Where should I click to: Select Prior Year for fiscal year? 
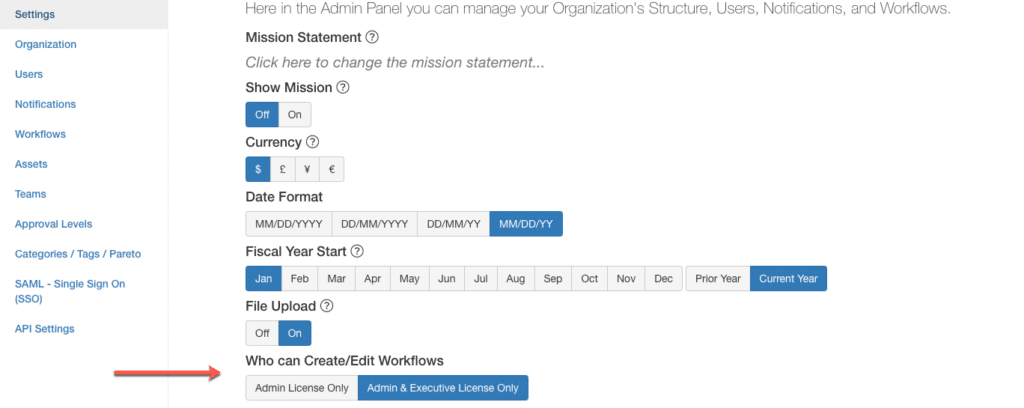718,278
